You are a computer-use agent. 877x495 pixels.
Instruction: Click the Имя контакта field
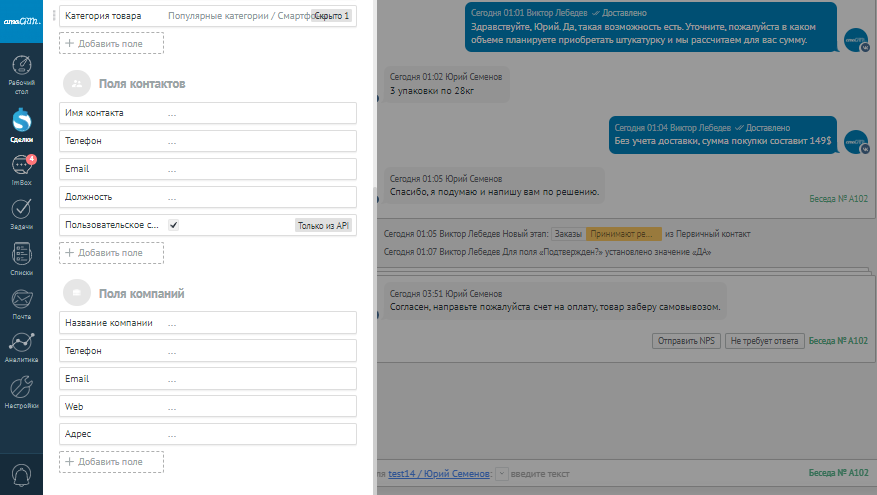[208, 114]
